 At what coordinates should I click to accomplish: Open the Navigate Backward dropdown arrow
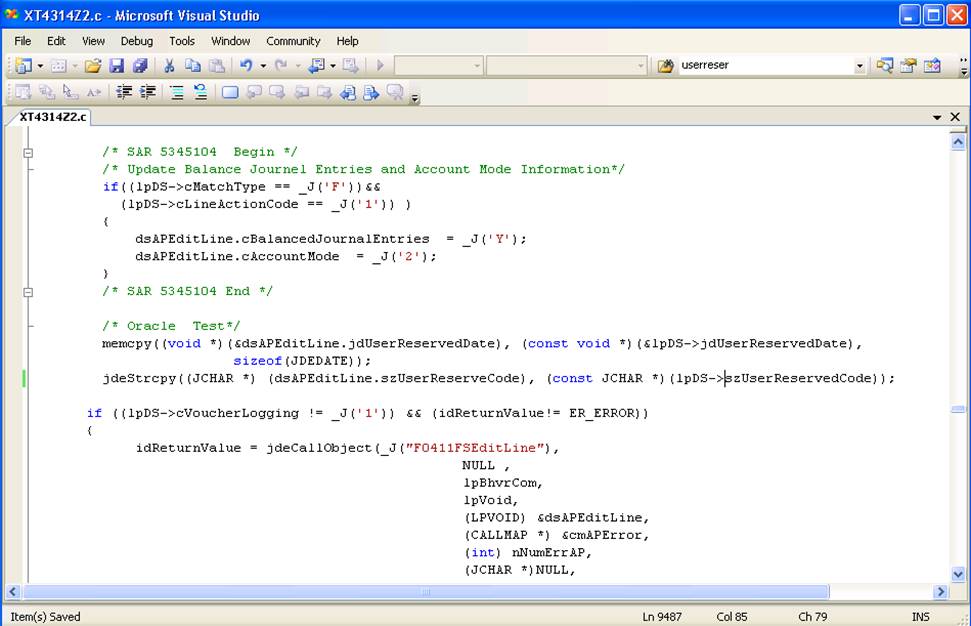(x=333, y=66)
